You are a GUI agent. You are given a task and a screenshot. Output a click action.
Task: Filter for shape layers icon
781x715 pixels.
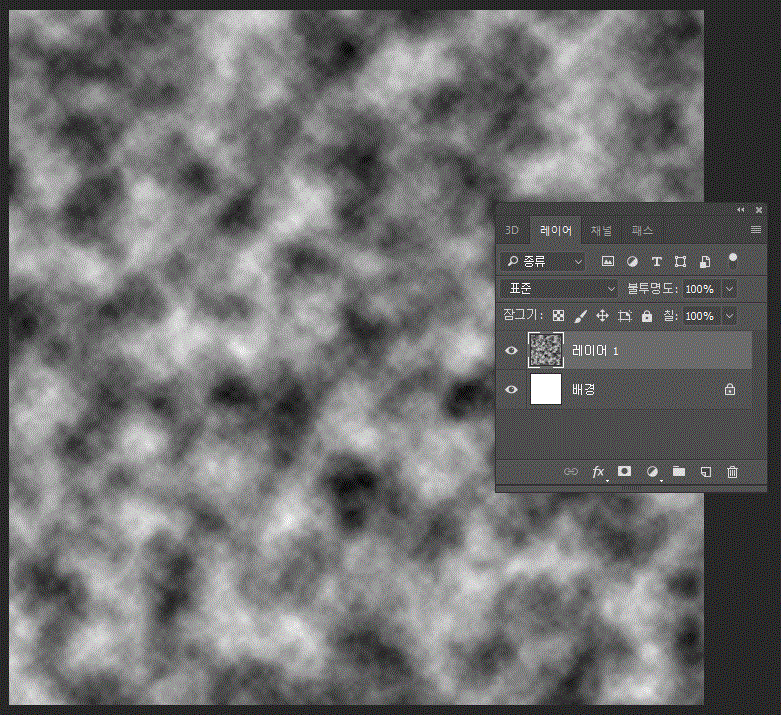coord(680,261)
